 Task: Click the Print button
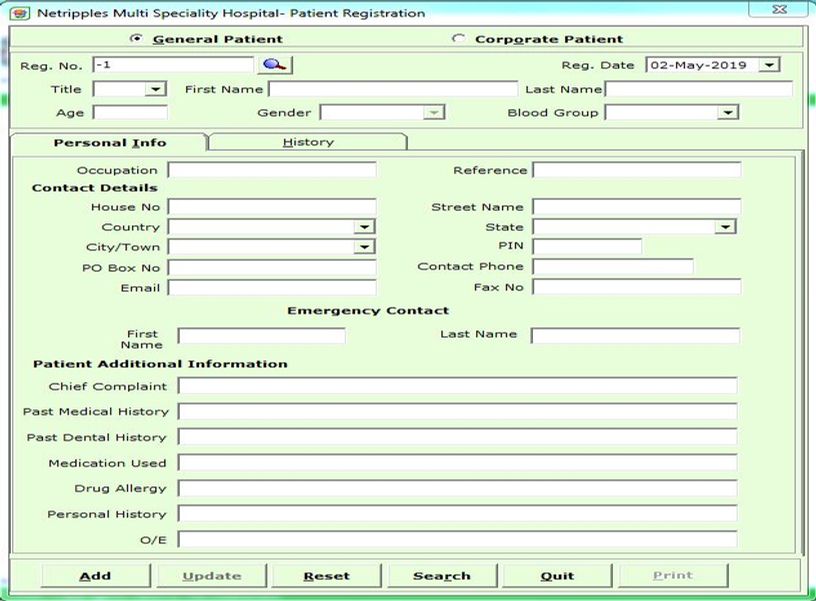[673, 576]
